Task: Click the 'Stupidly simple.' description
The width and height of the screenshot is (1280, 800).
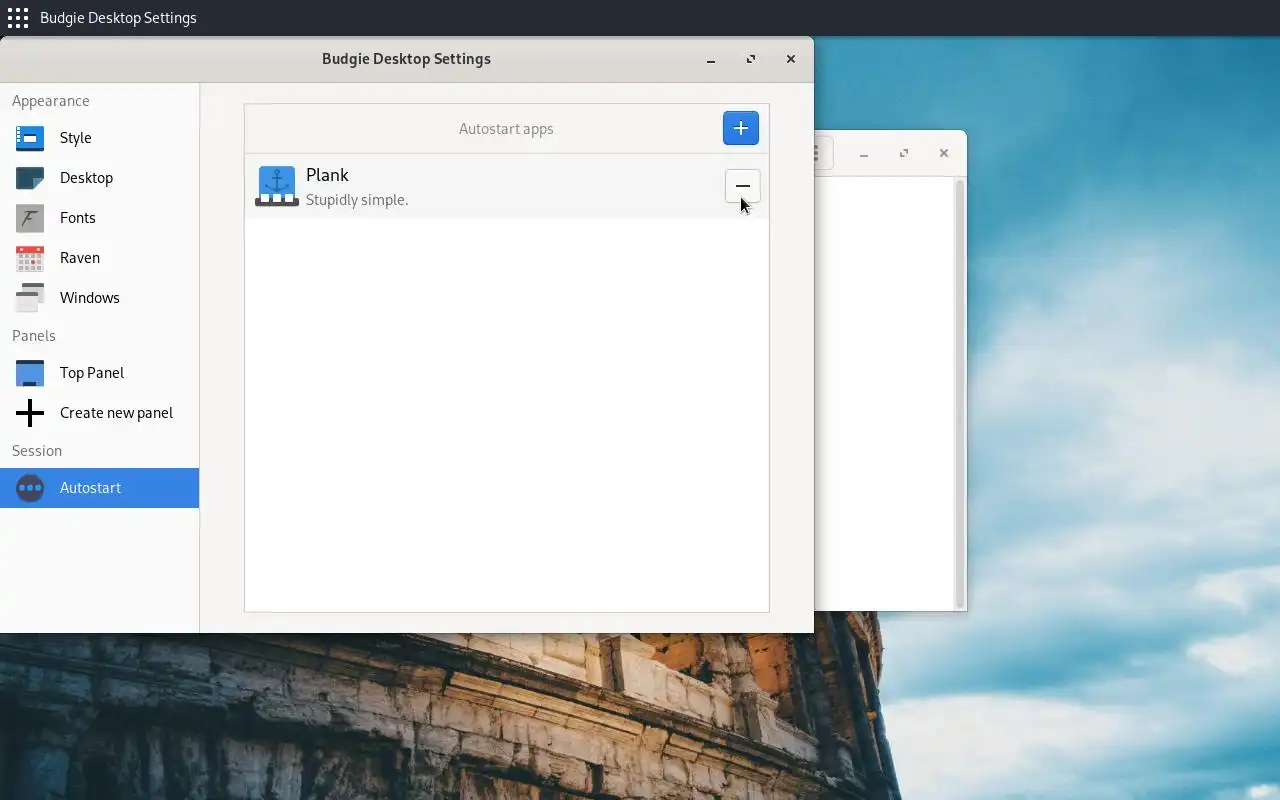Action: click(x=357, y=200)
